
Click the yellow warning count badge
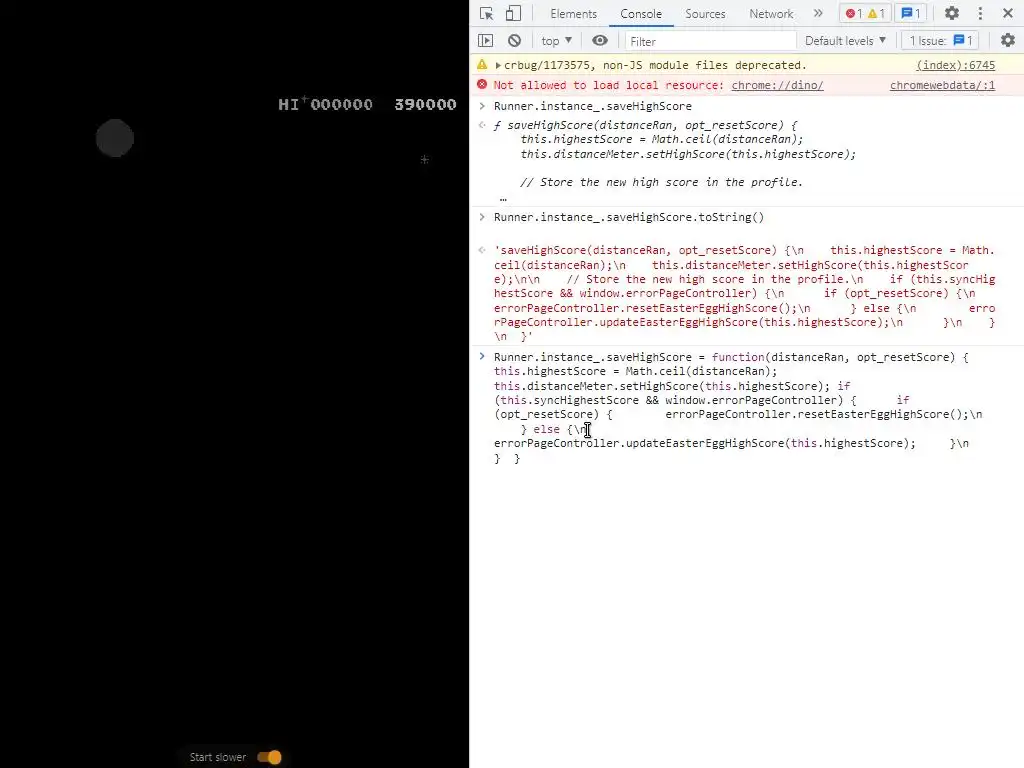tap(876, 13)
